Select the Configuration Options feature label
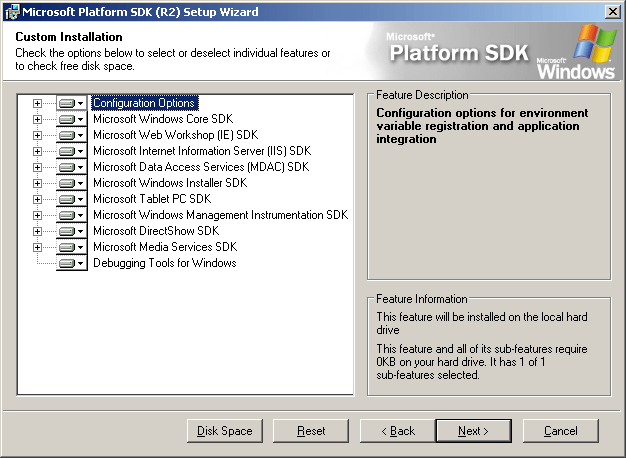 point(144,103)
